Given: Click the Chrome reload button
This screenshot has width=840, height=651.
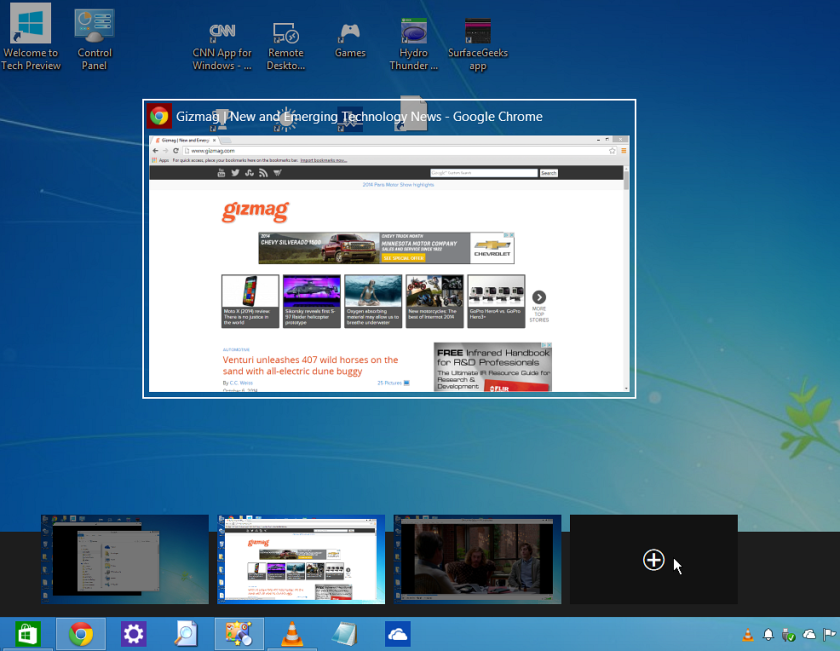Looking at the screenshot, I should (175, 151).
